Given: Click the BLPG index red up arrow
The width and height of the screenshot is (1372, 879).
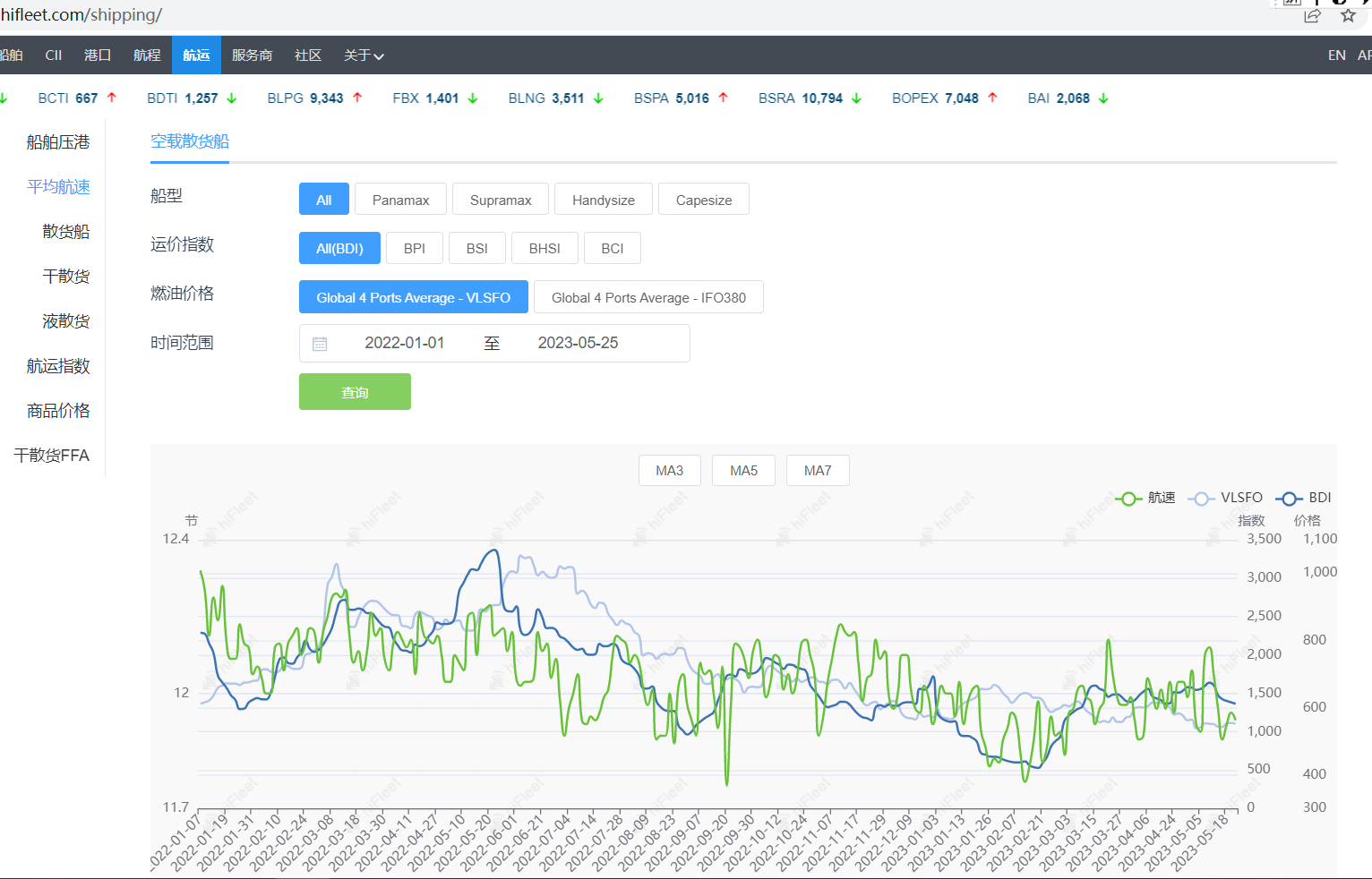Looking at the screenshot, I should click(357, 98).
